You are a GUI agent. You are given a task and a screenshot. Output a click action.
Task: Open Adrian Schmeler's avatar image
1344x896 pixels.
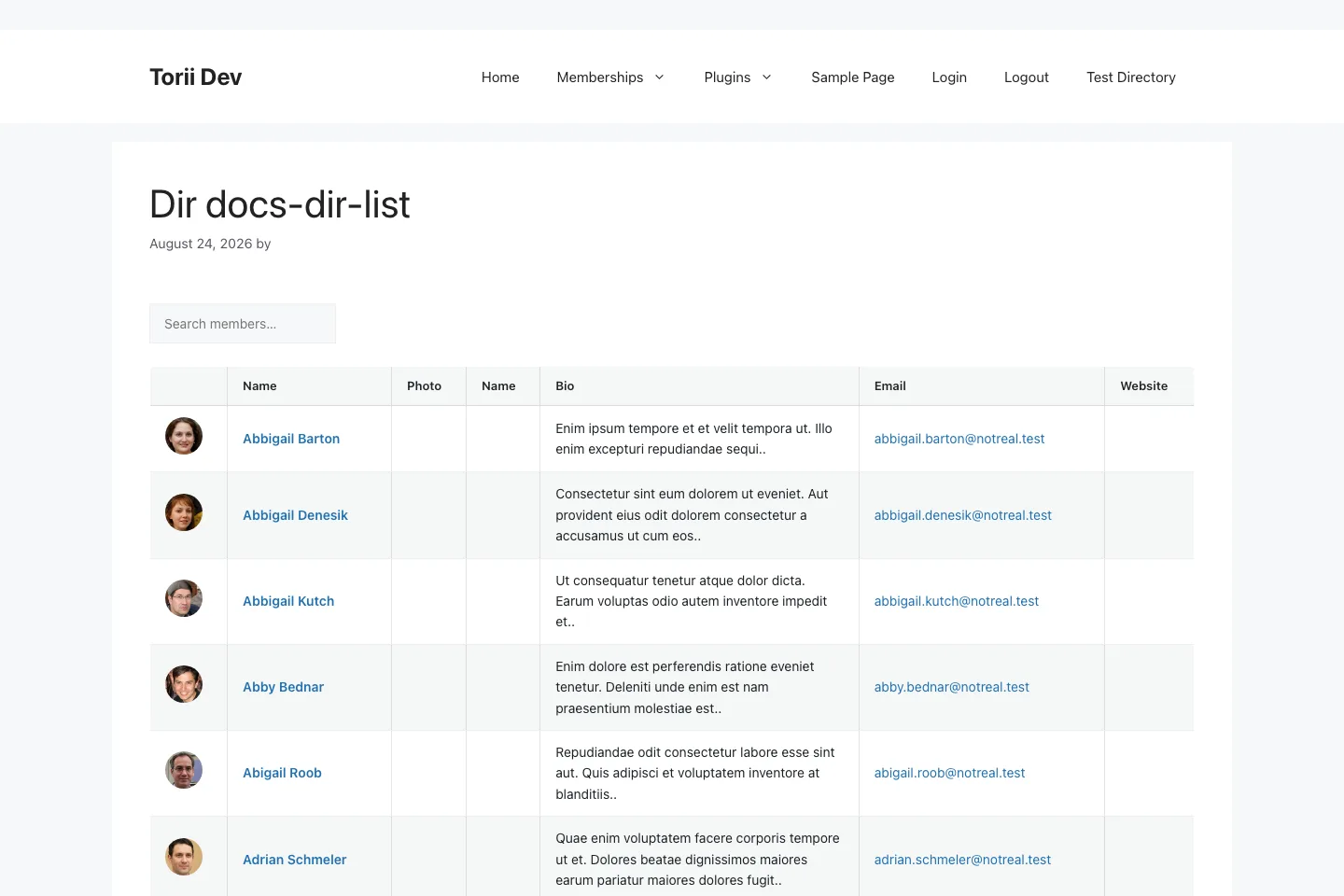click(184, 857)
